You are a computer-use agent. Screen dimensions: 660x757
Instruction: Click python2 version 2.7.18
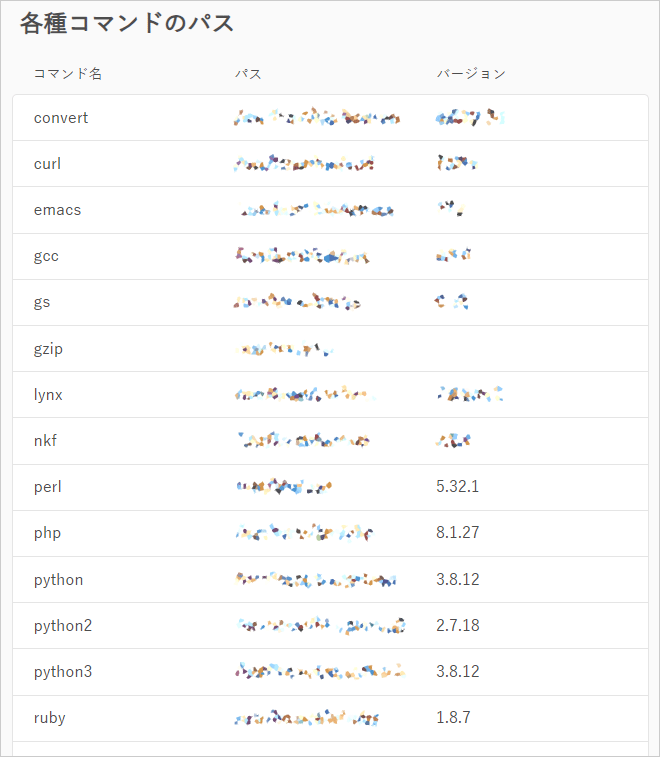coord(458,625)
